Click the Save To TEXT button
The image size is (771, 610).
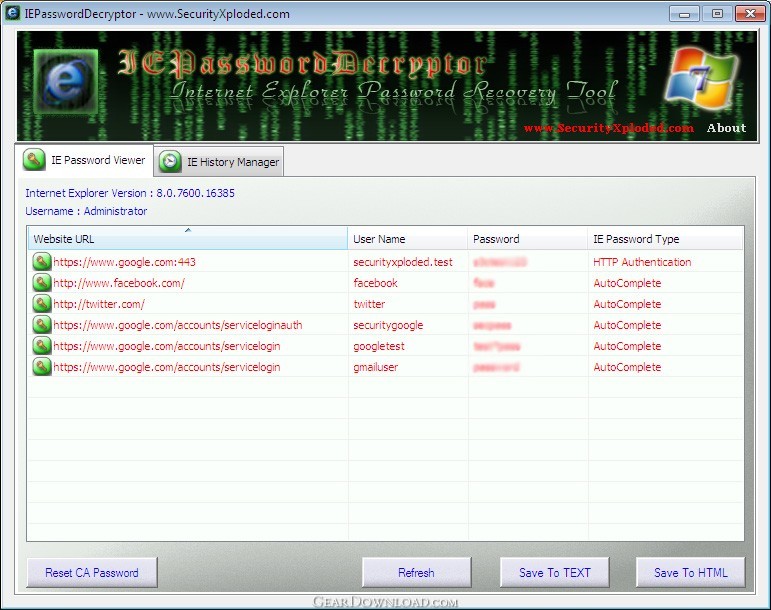[x=555, y=573]
